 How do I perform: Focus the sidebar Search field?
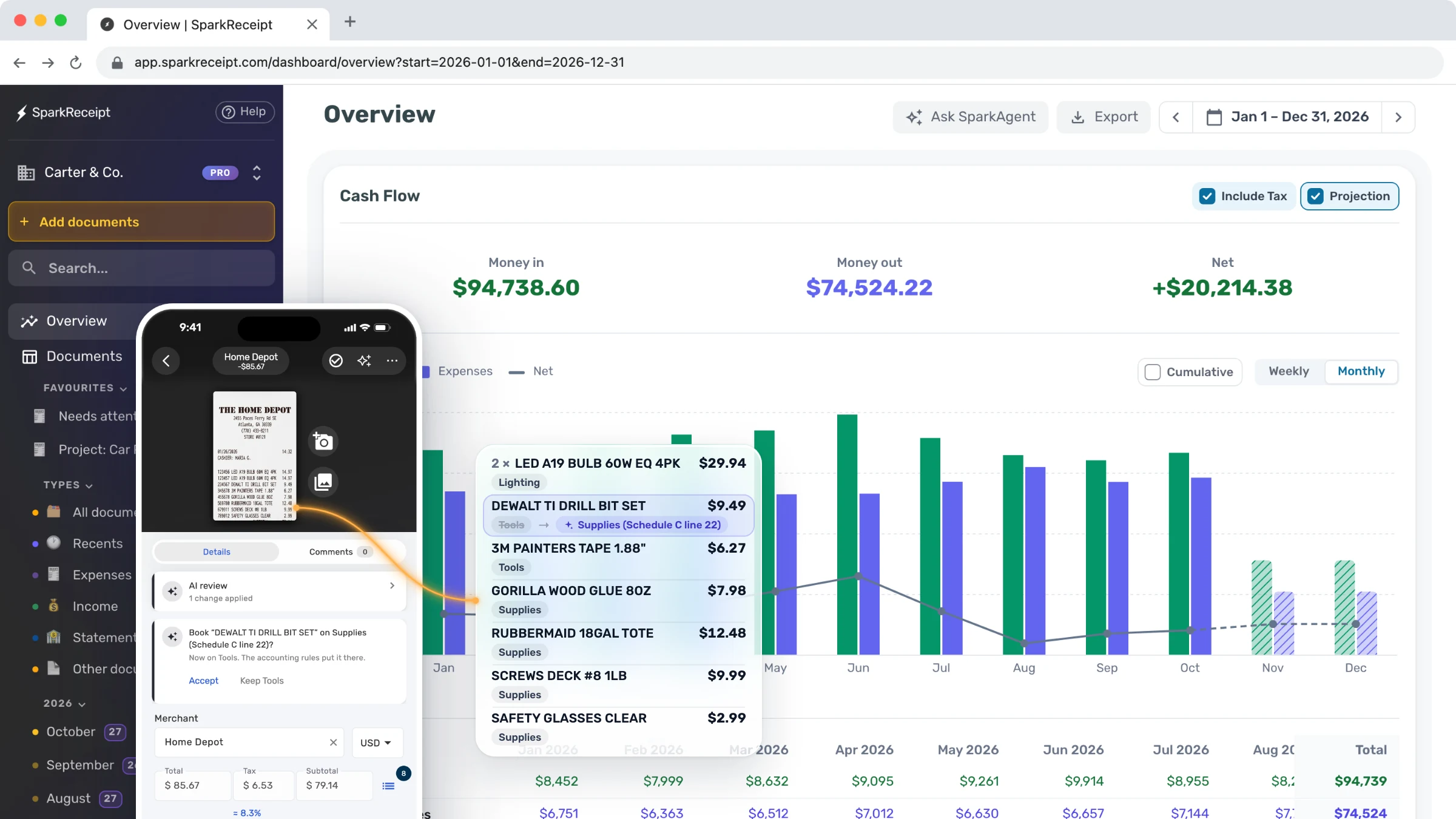pyautogui.click(x=141, y=268)
